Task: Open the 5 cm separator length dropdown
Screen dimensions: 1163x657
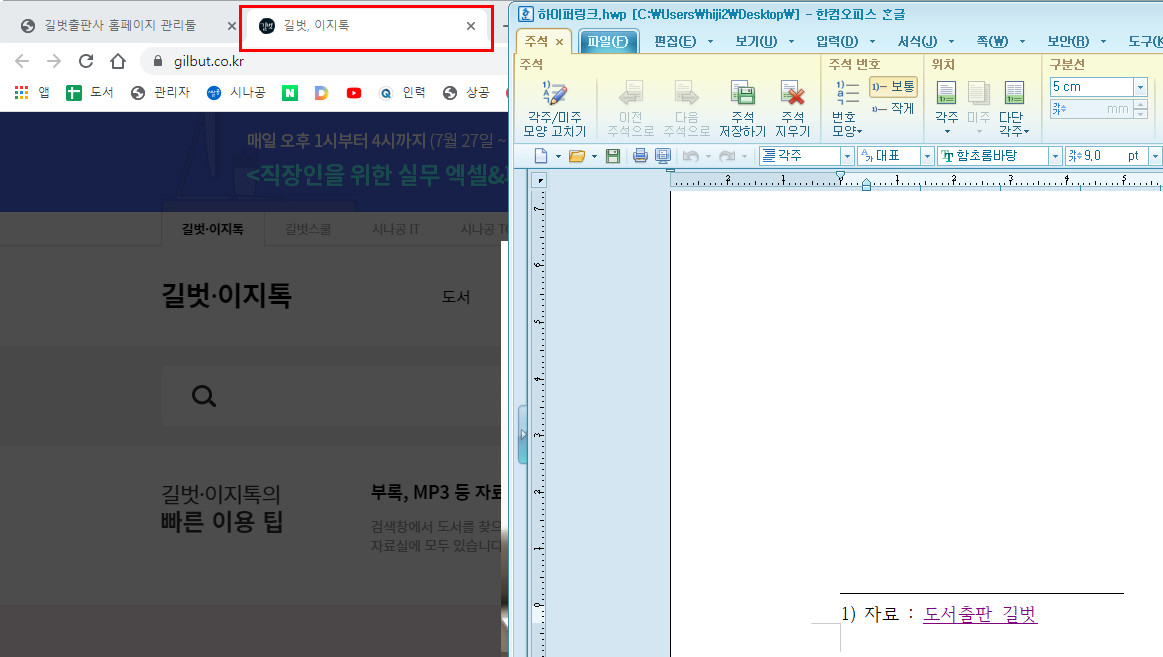Action: click(x=1141, y=87)
